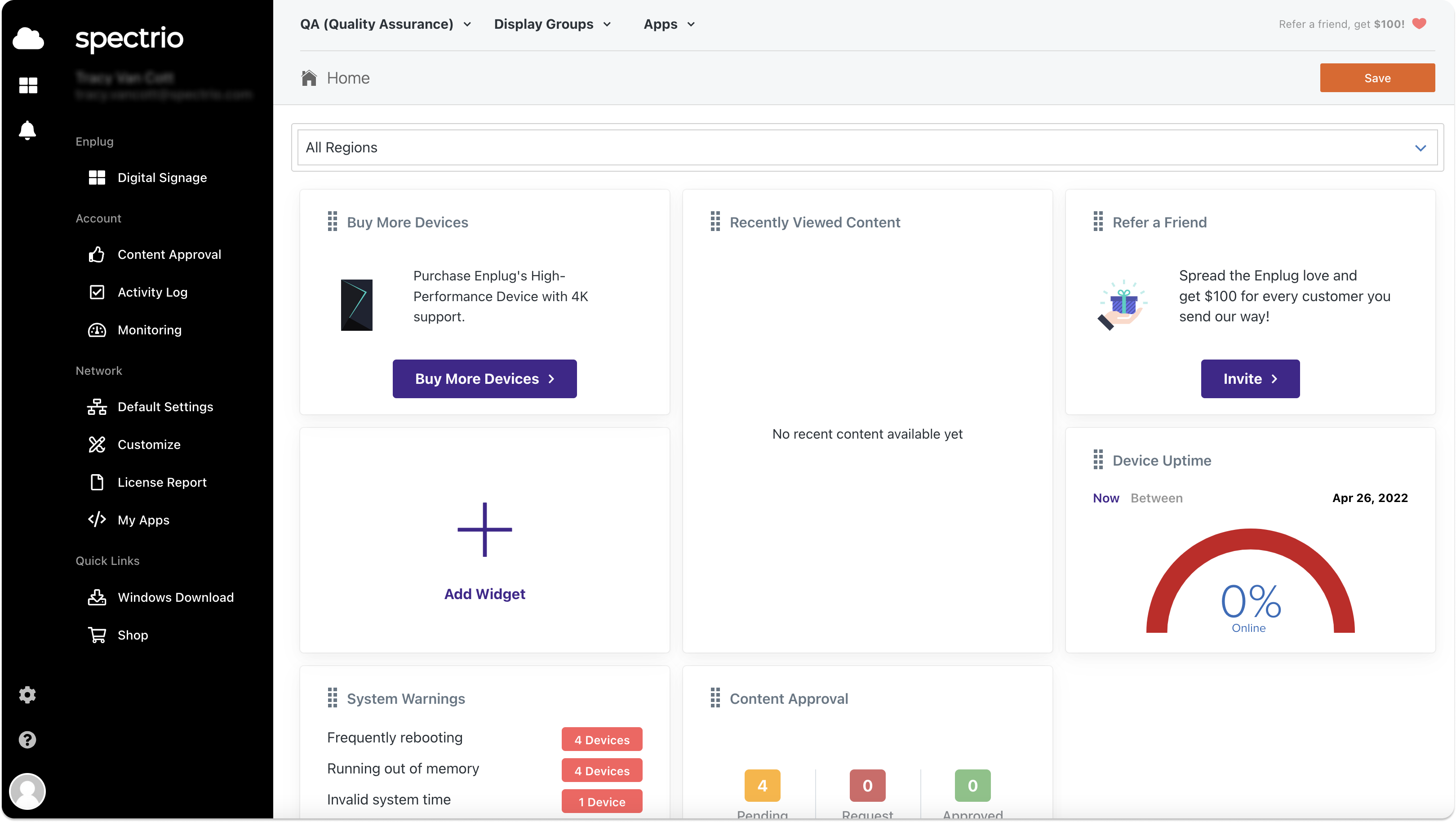Open the dashboard grid icon in the left rail
Viewport: 1456px width, 822px height.
28,85
